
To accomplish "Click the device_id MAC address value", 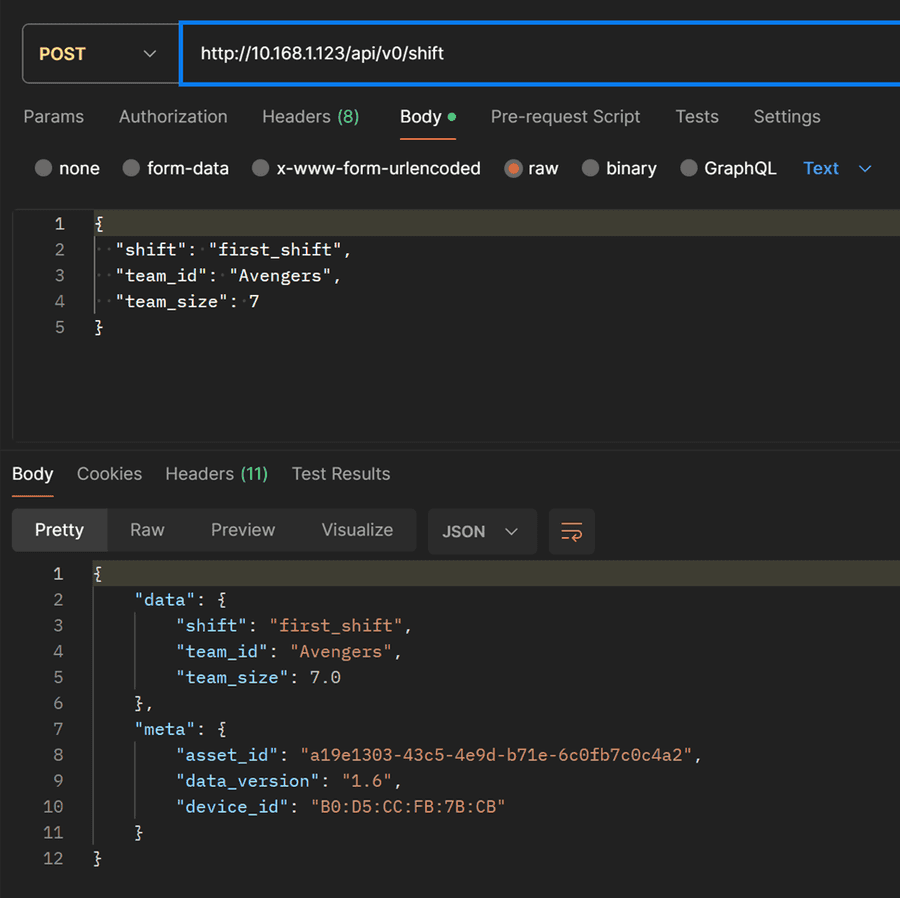I will coord(408,807).
